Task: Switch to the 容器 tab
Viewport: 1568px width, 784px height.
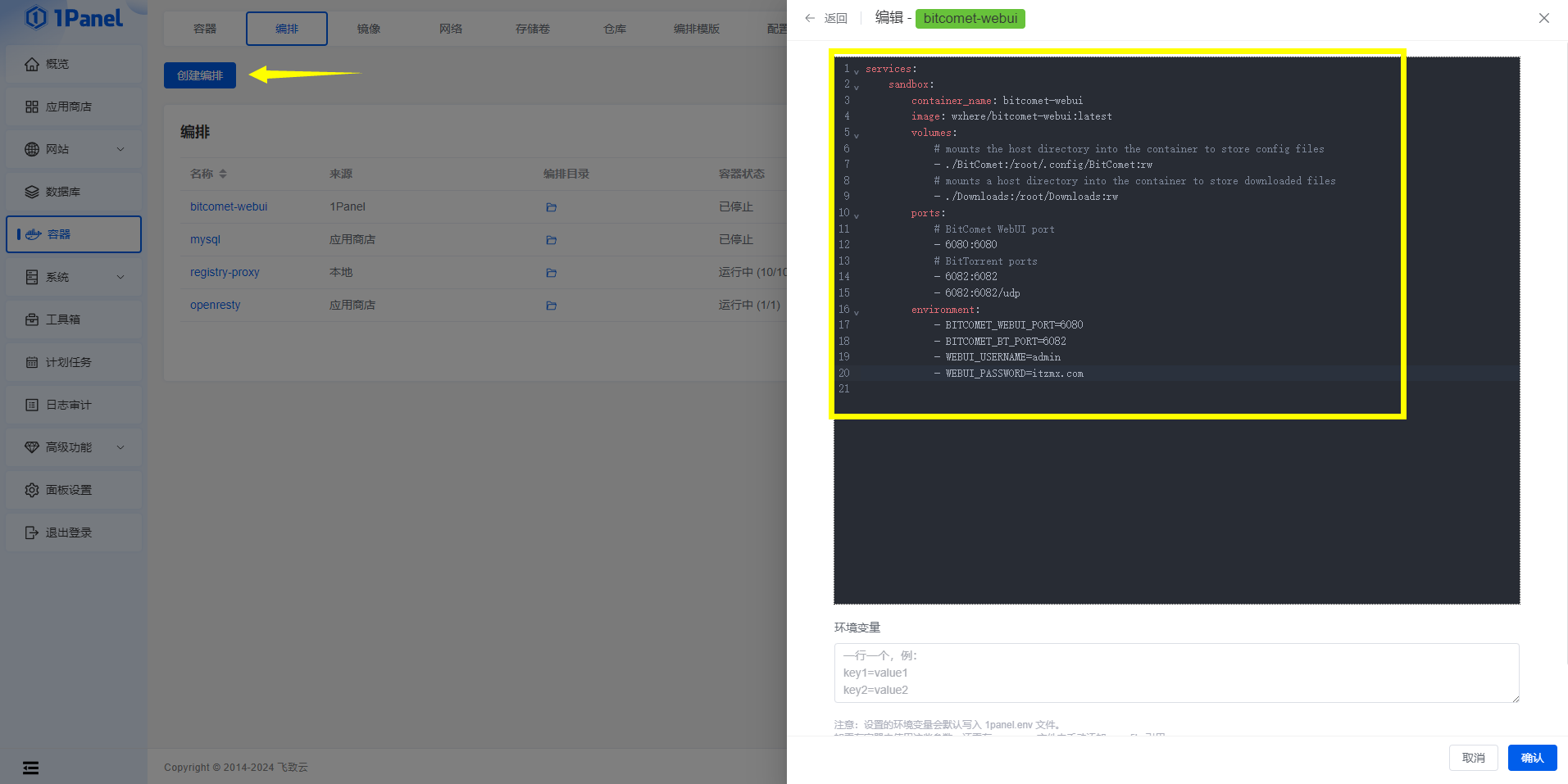Action: 205,29
